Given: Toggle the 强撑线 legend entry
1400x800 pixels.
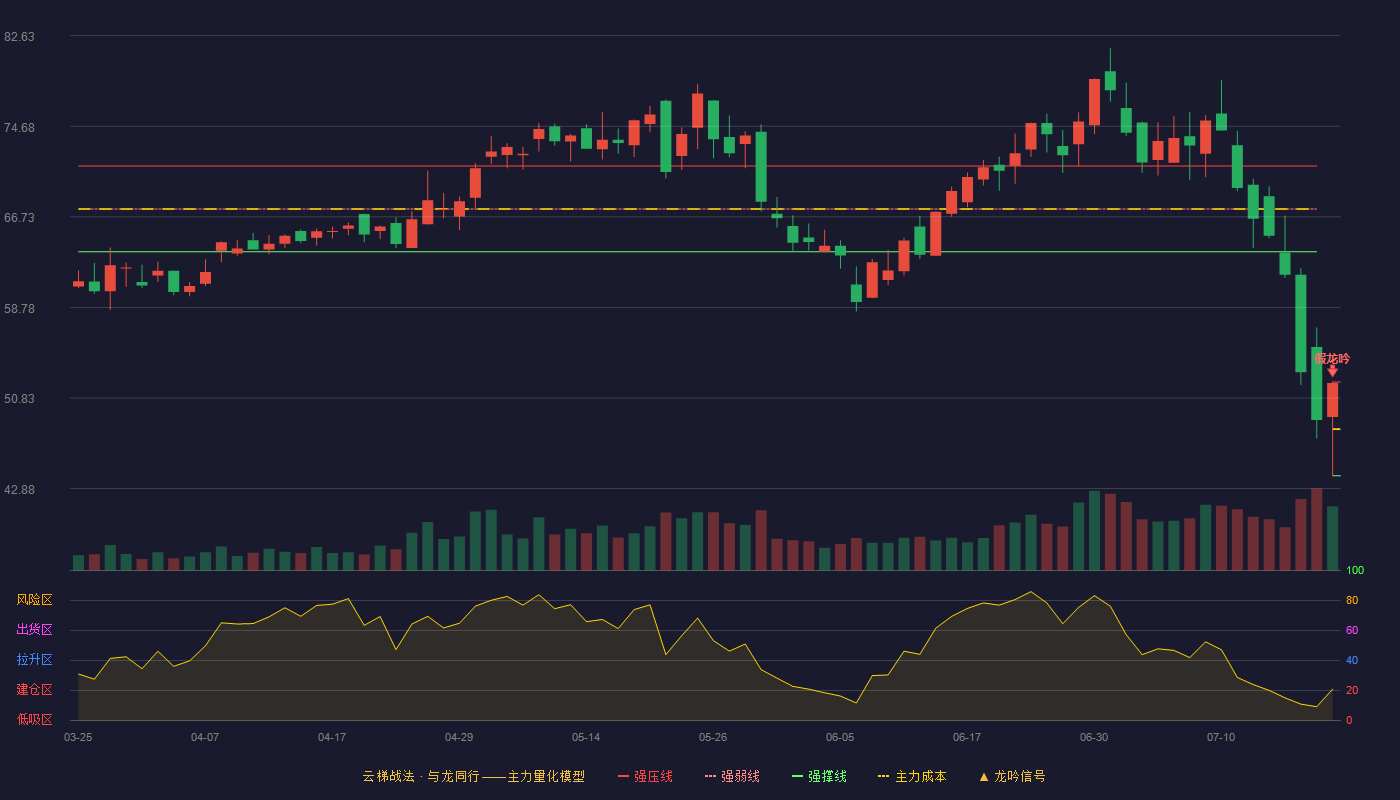Looking at the screenshot, I should (x=819, y=776).
